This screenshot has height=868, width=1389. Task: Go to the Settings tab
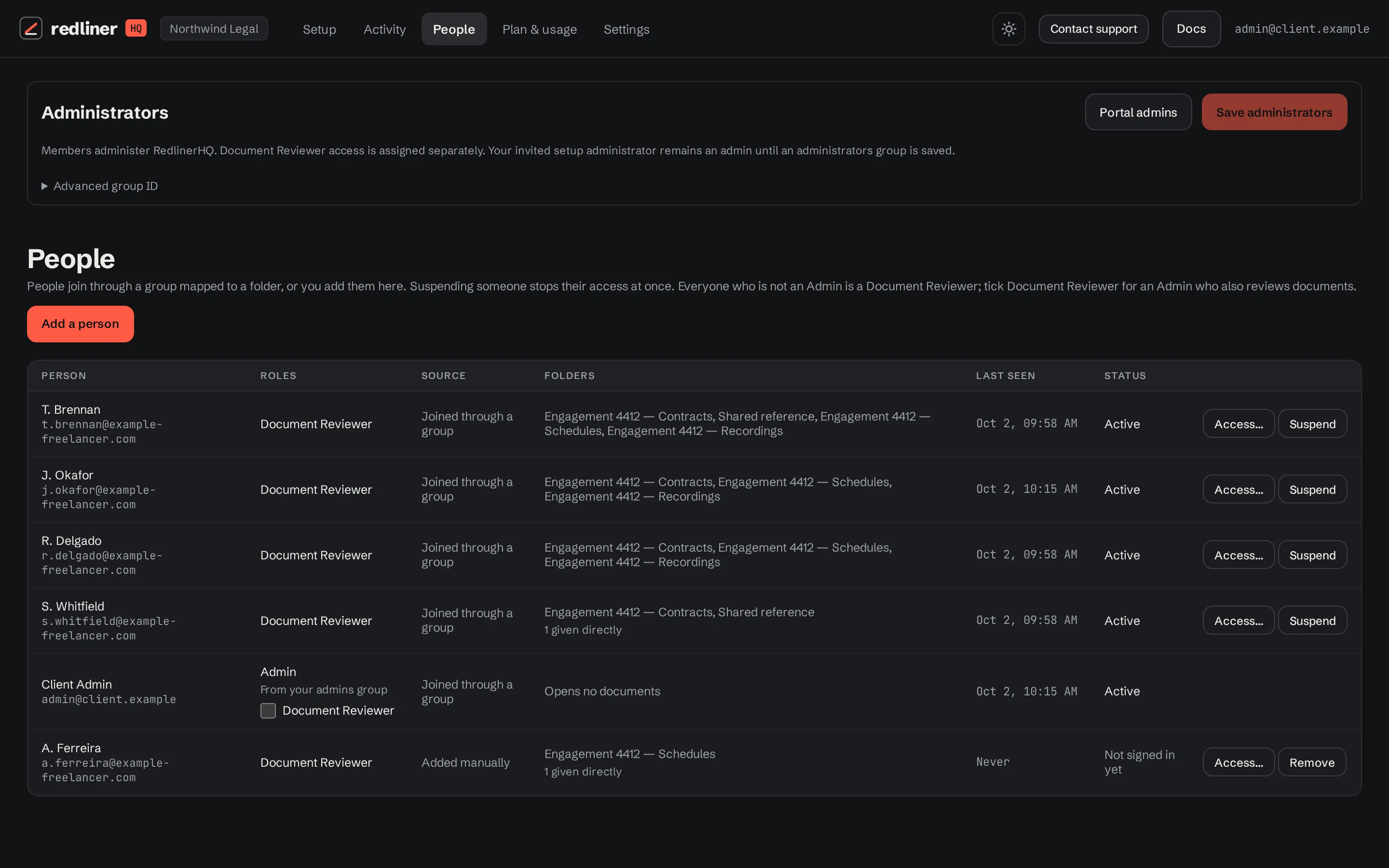(x=626, y=29)
